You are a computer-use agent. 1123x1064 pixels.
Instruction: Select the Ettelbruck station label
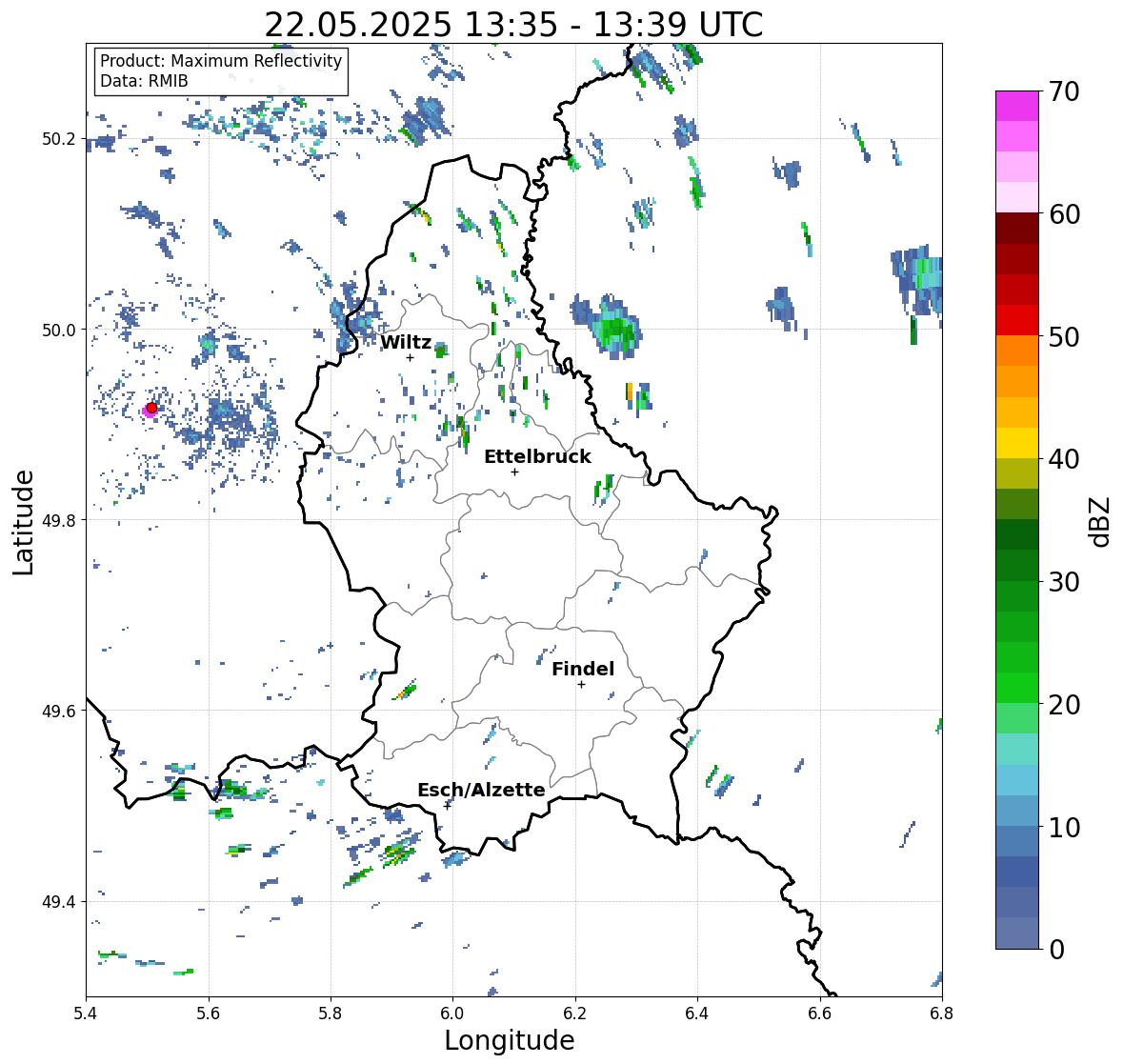coord(537,456)
